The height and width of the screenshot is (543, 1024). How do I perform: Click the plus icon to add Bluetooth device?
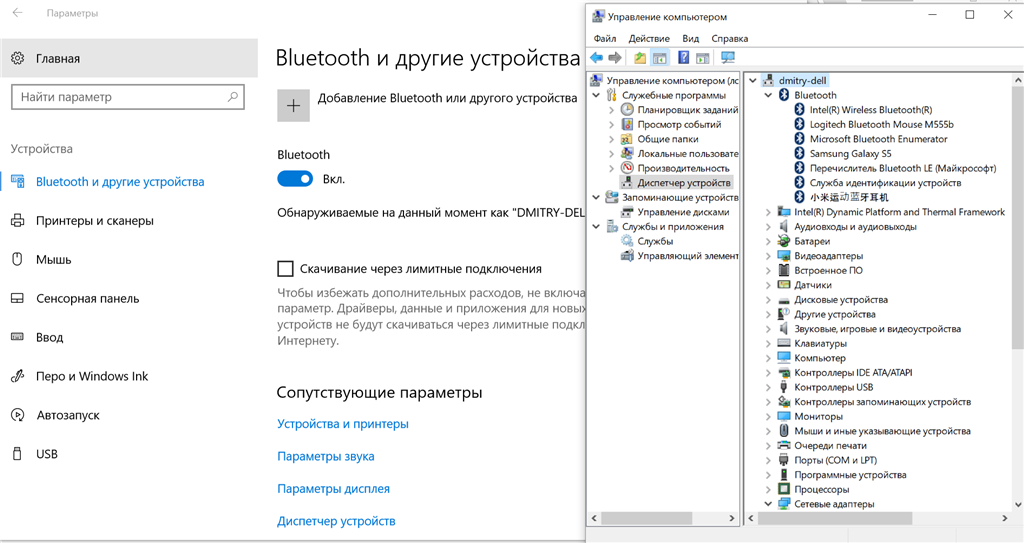point(293,105)
